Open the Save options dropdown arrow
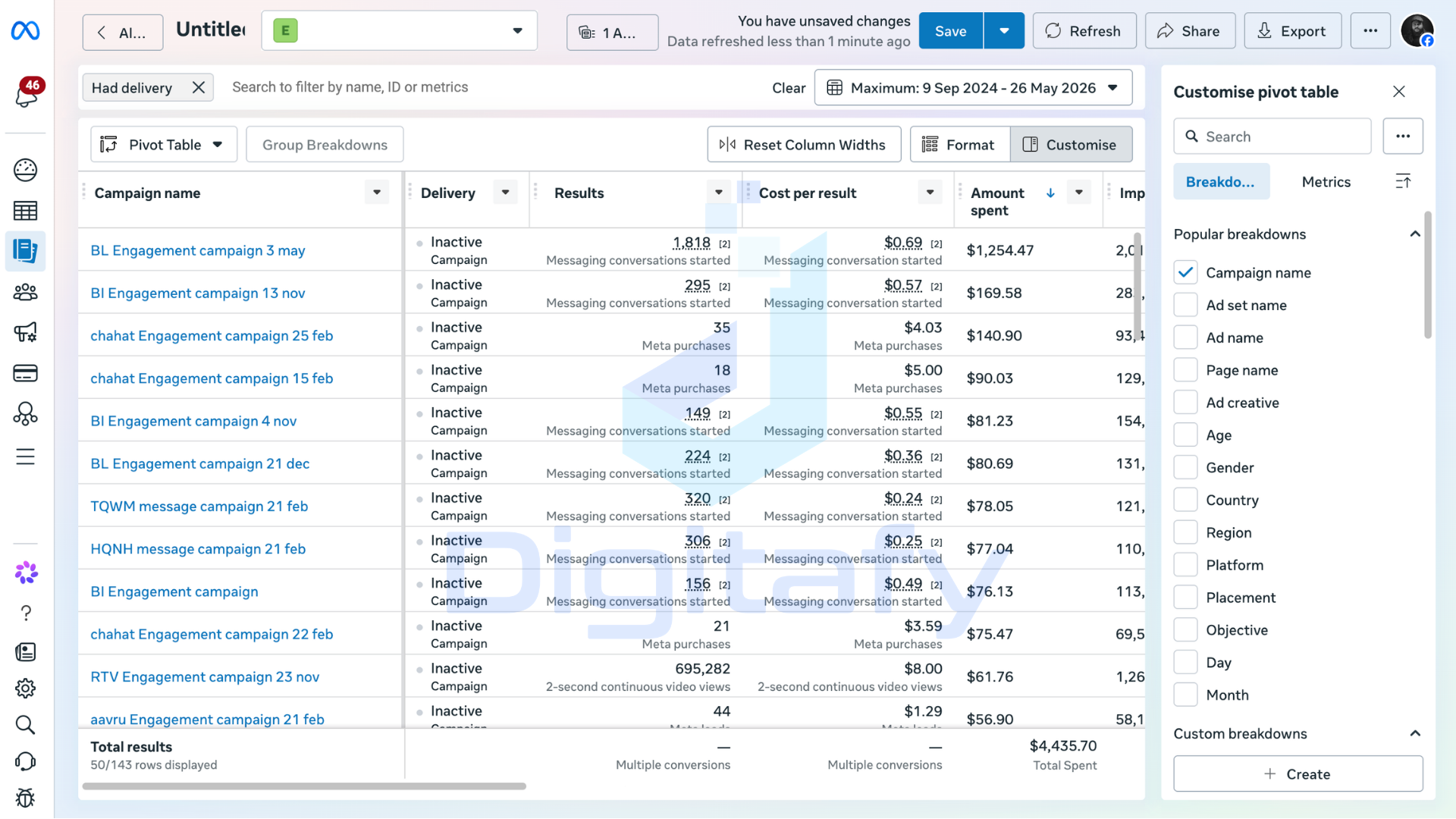1456x819 pixels. [1004, 31]
